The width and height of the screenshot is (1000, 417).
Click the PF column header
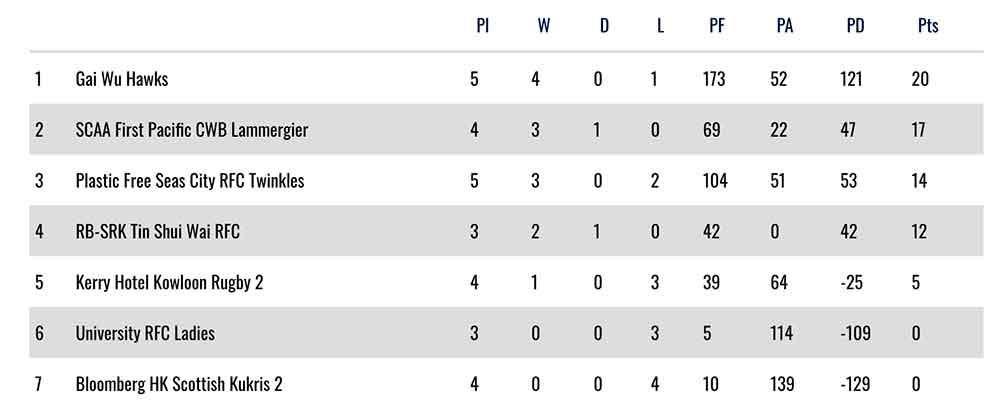click(x=717, y=27)
